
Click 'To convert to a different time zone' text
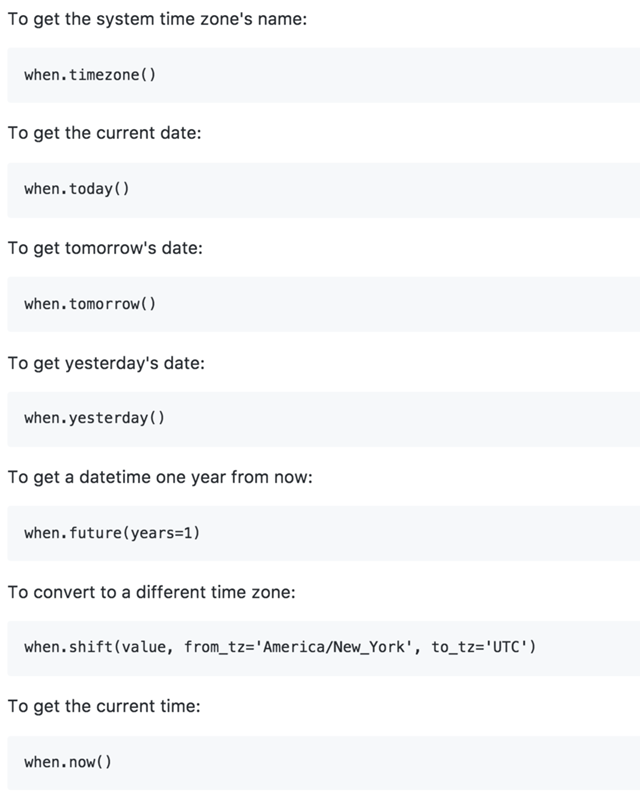click(151, 592)
